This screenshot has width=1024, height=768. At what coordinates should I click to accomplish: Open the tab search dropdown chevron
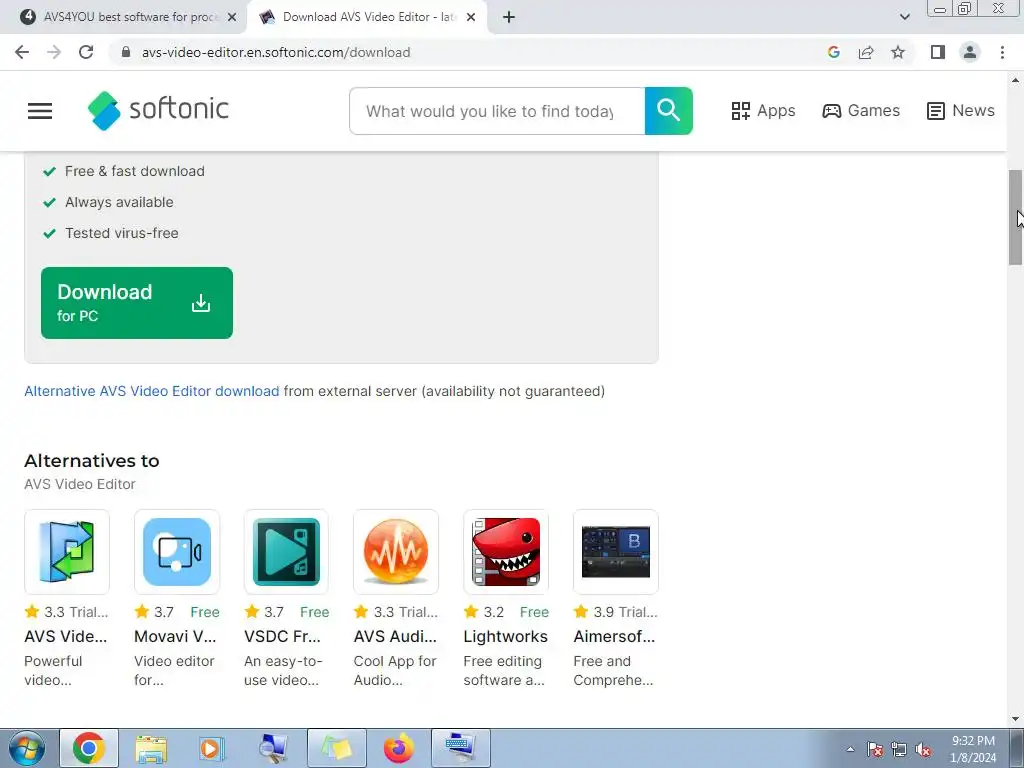[904, 17]
